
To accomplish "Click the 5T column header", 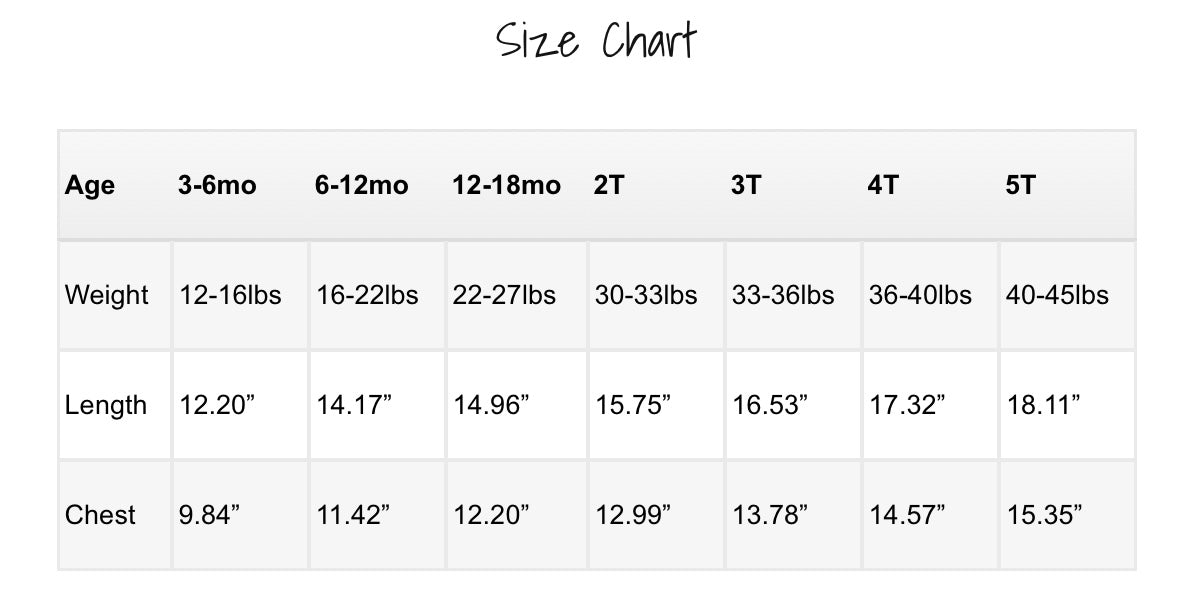I will click(1020, 186).
